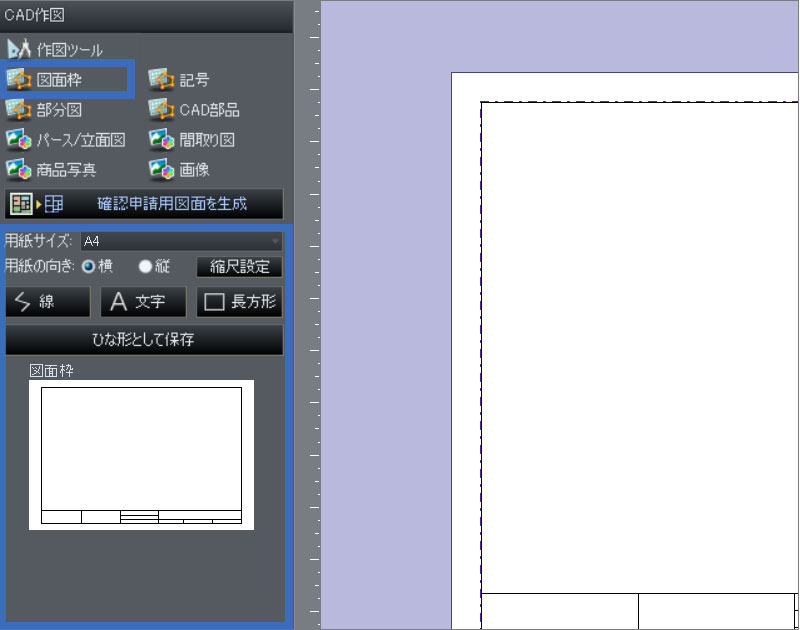Activate the 文字 text tool button
This screenshot has height=630, width=800.
(x=142, y=301)
